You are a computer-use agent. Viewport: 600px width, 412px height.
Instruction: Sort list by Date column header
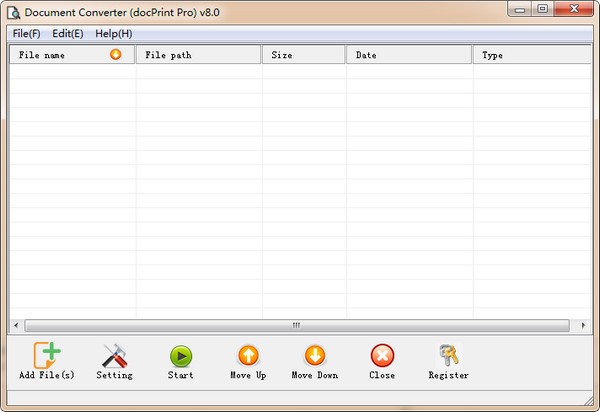pyautogui.click(x=409, y=55)
